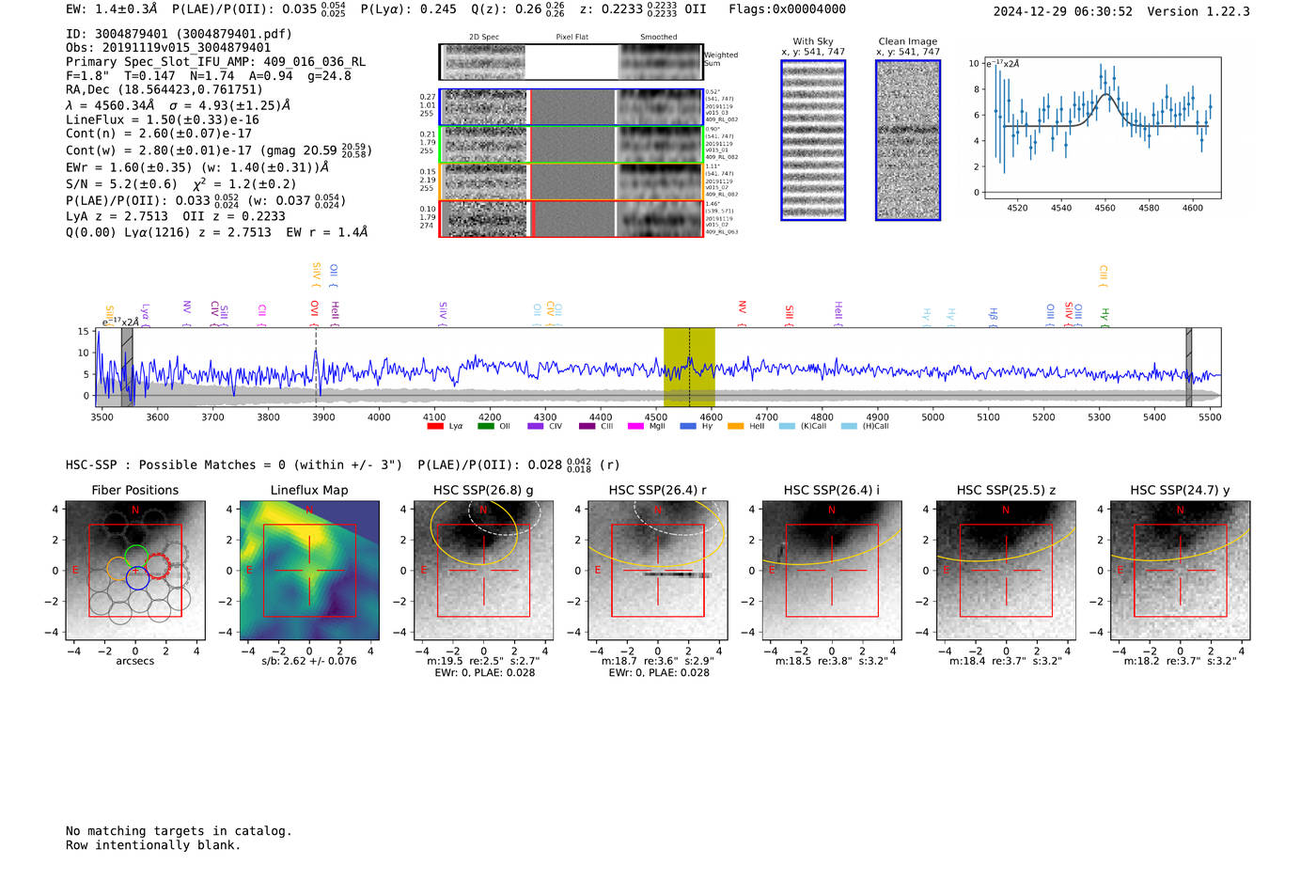Click the yellow highlighted band in the spectrum
This screenshot has width=1316, height=896.
(689, 368)
